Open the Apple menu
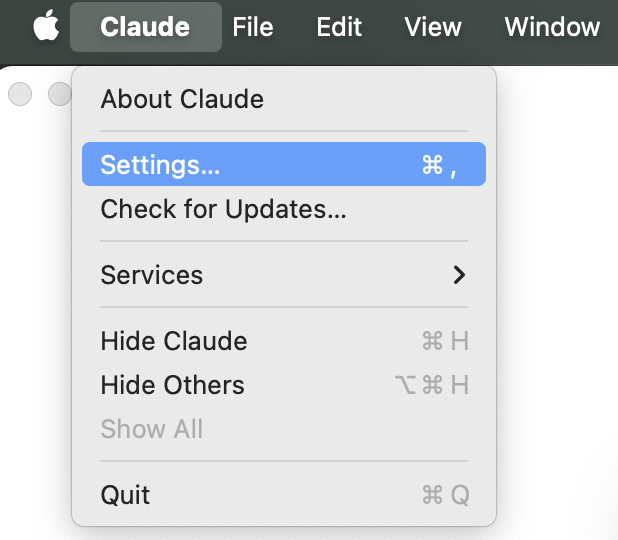Viewport: 618px width, 540px height. 46,27
